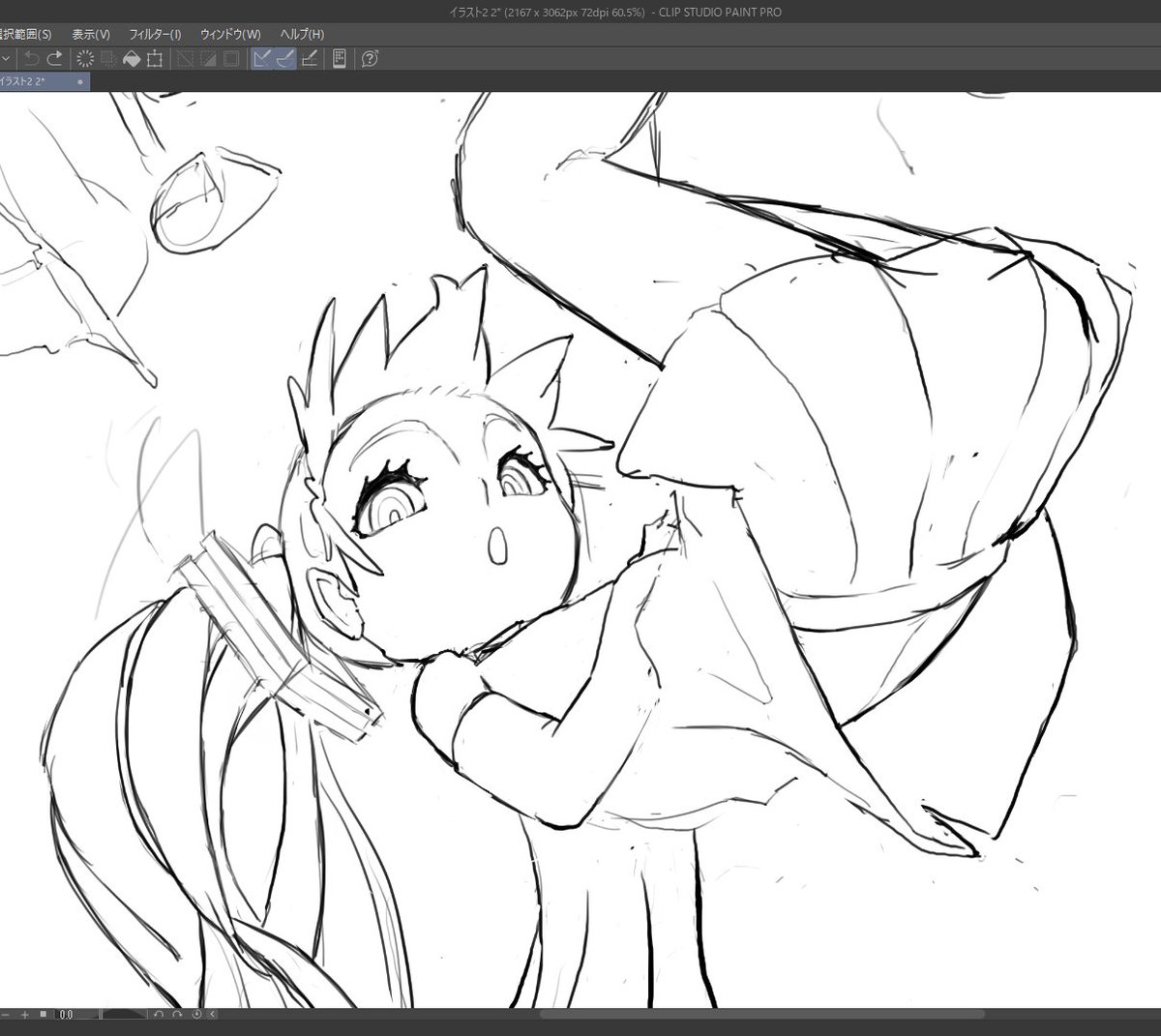Click Clear Outside Selection icon
The image size is (1161, 1036).
coord(108,59)
